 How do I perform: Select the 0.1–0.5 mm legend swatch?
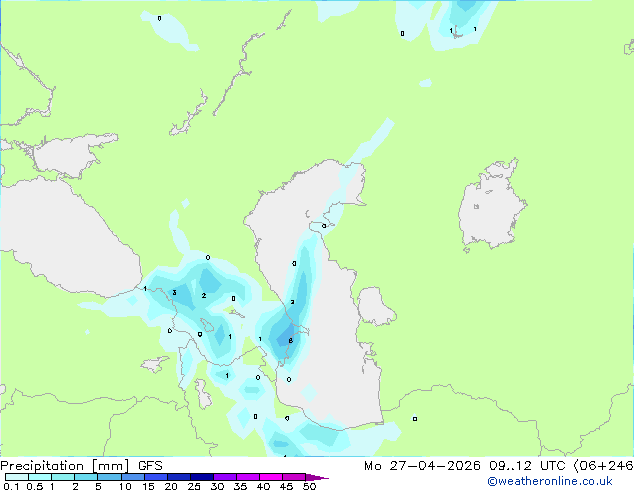point(17,477)
